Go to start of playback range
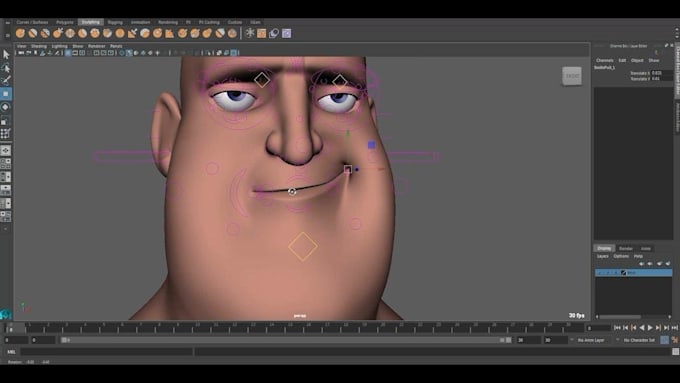The width and height of the screenshot is (680, 383). (617, 328)
